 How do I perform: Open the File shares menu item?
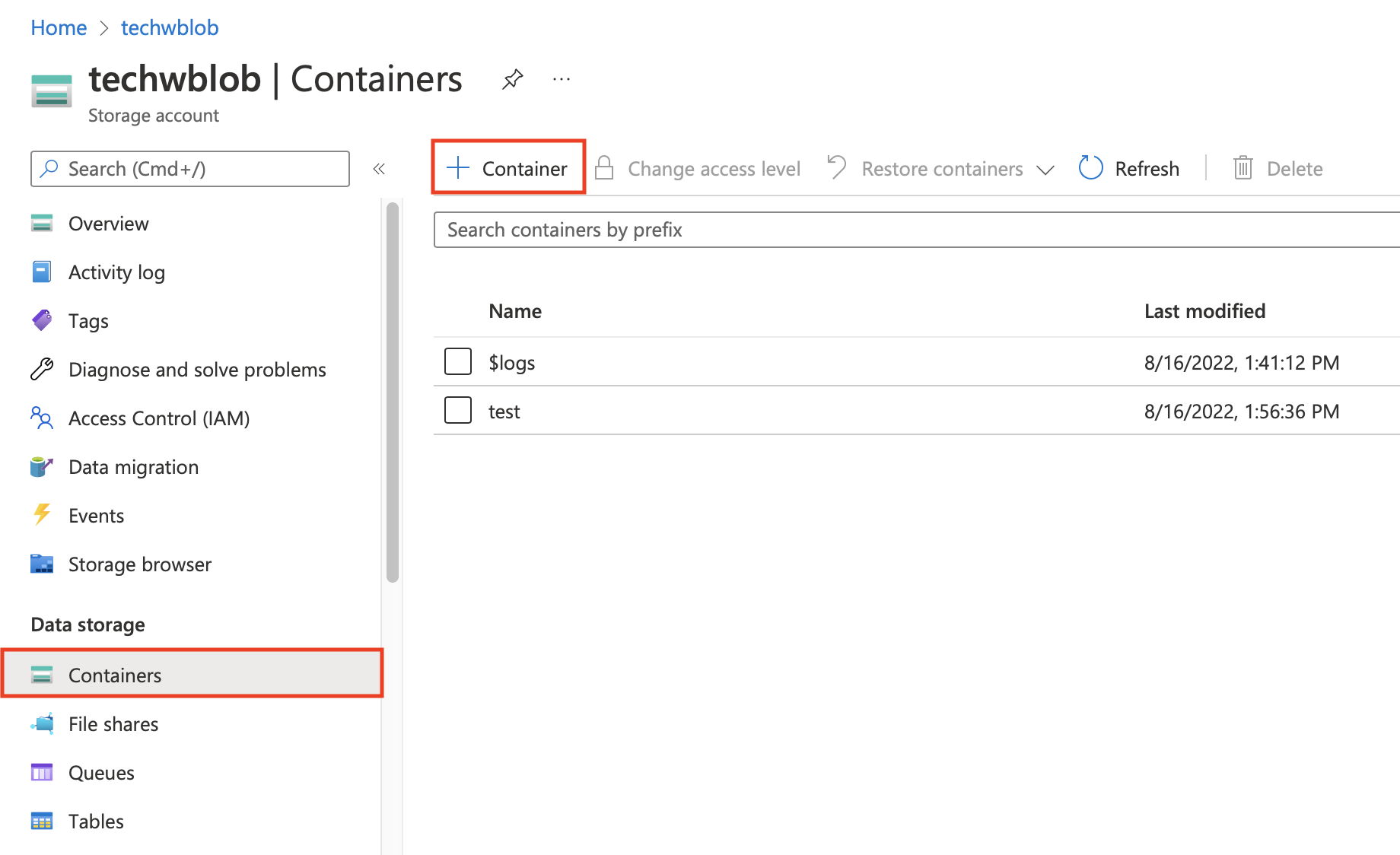(113, 724)
